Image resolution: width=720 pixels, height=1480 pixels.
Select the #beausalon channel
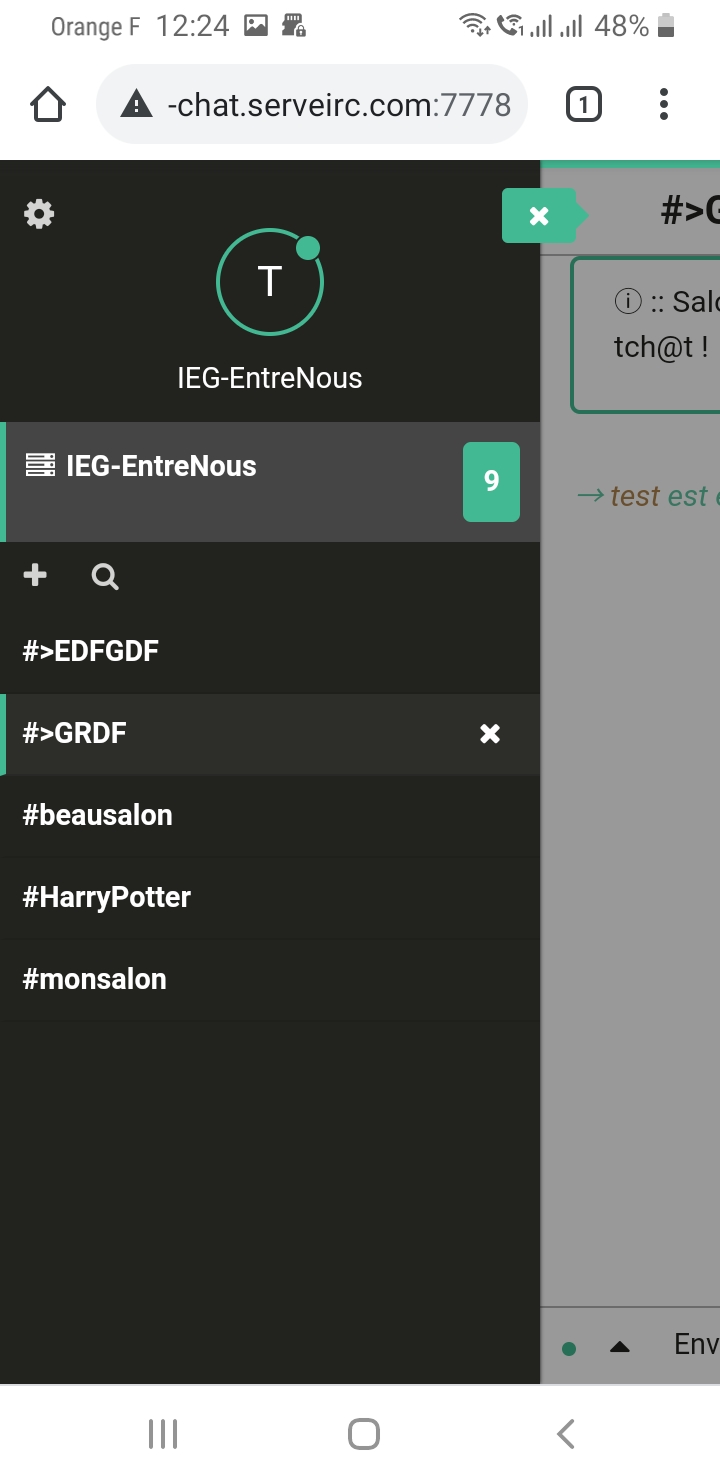(96, 815)
